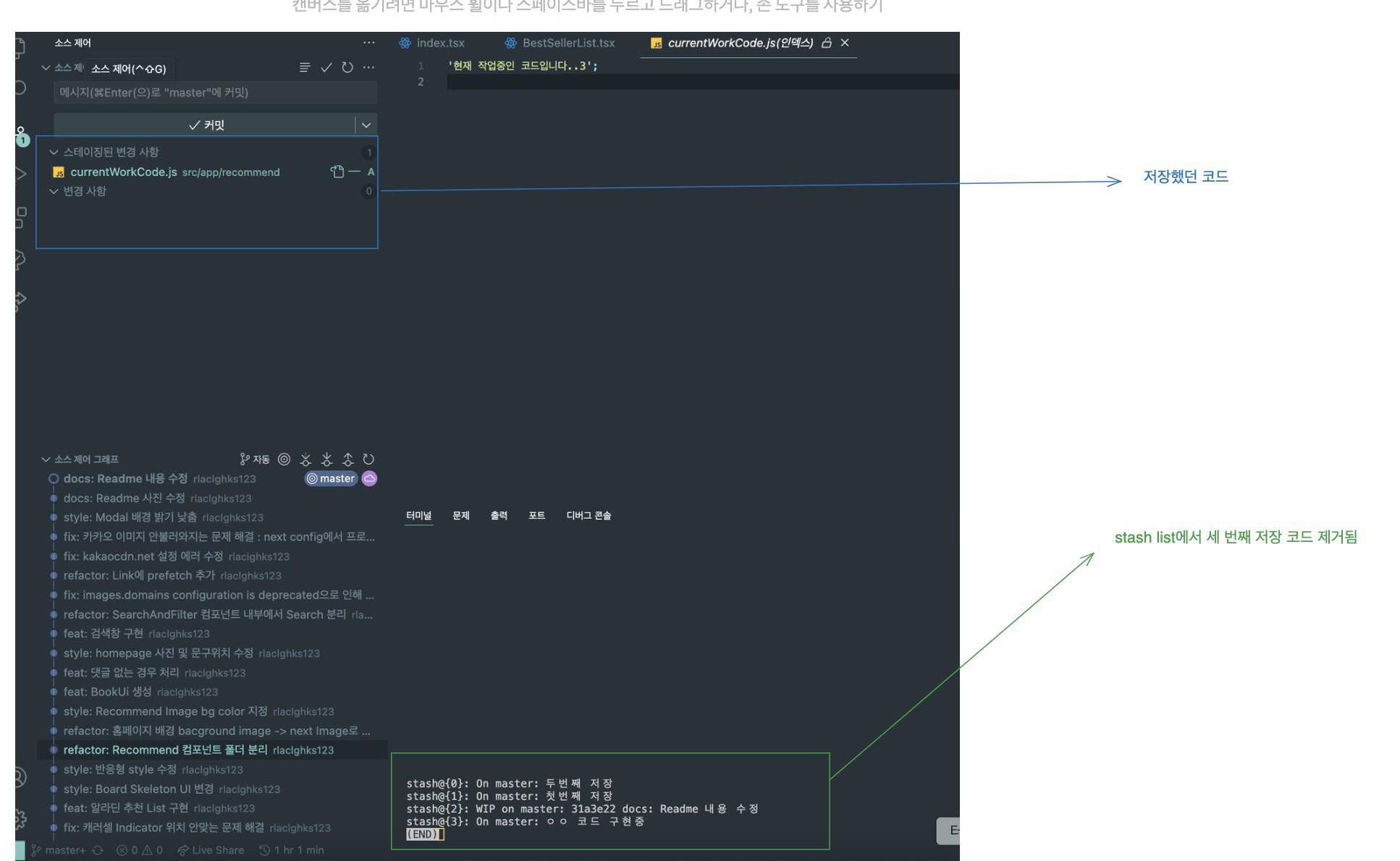Click the commit message input field
Viewport: 1400px width, 861px height.
point(215,93)
